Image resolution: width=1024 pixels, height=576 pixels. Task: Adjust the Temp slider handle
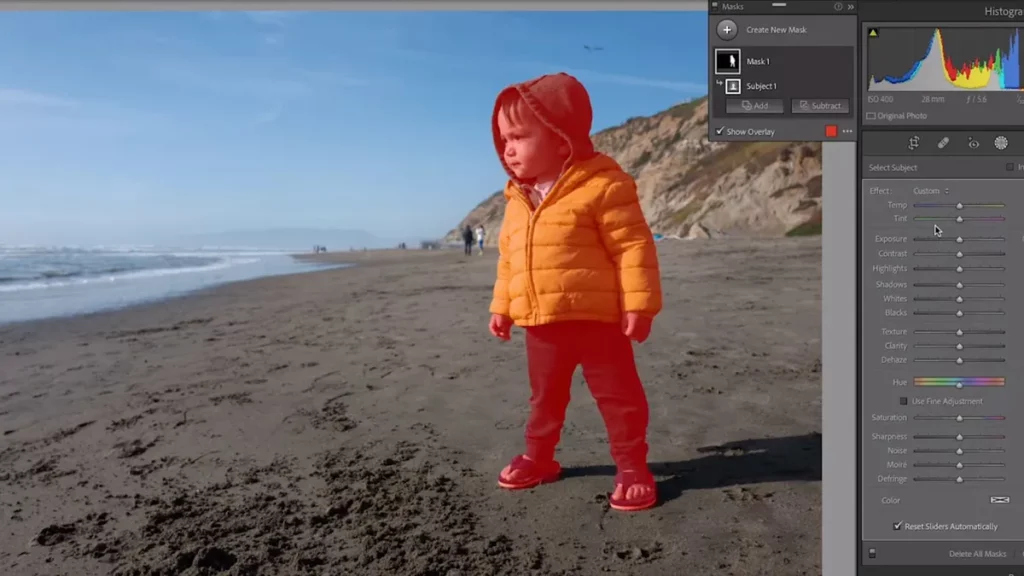pyautogui.click(x=959, y=206)
